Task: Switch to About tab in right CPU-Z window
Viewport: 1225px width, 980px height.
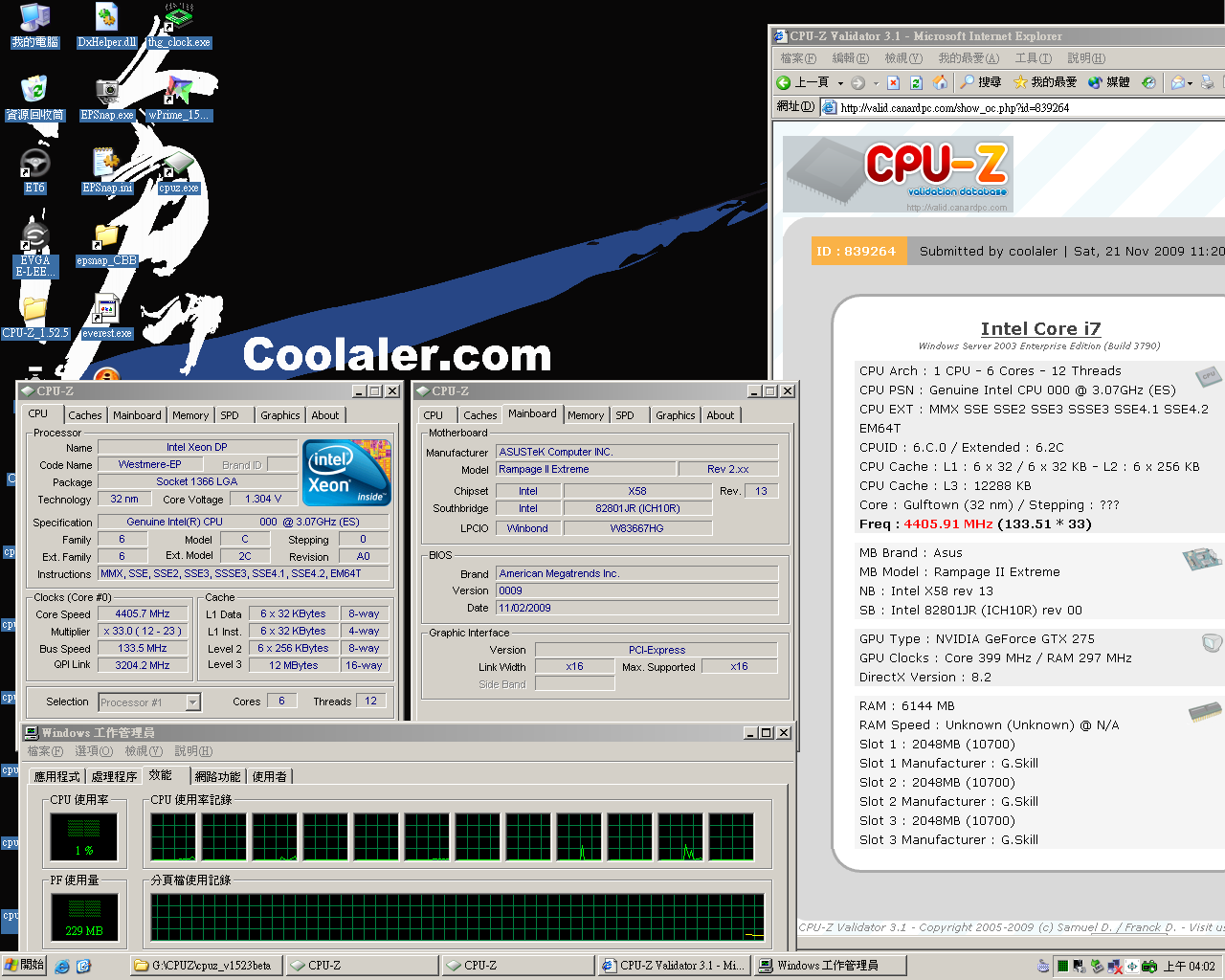Action: (721, 415)
